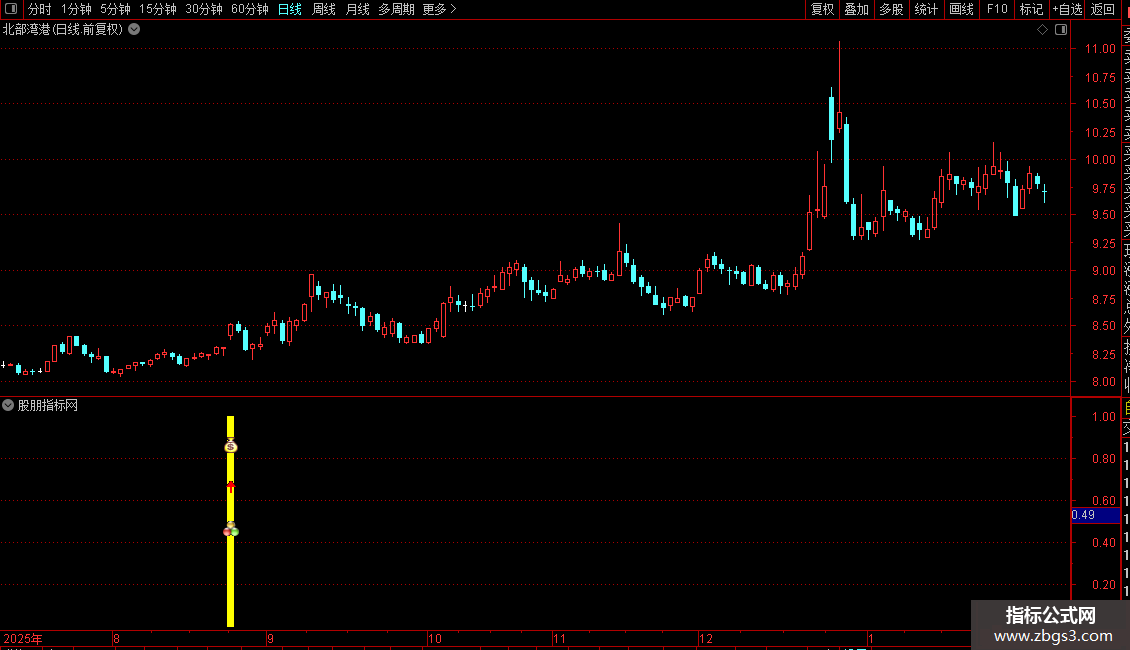This screenshot has height=650, width=1130.
Task: Open dropdown beside 北部湾港 chart title
Action: (x=134, y=30)
